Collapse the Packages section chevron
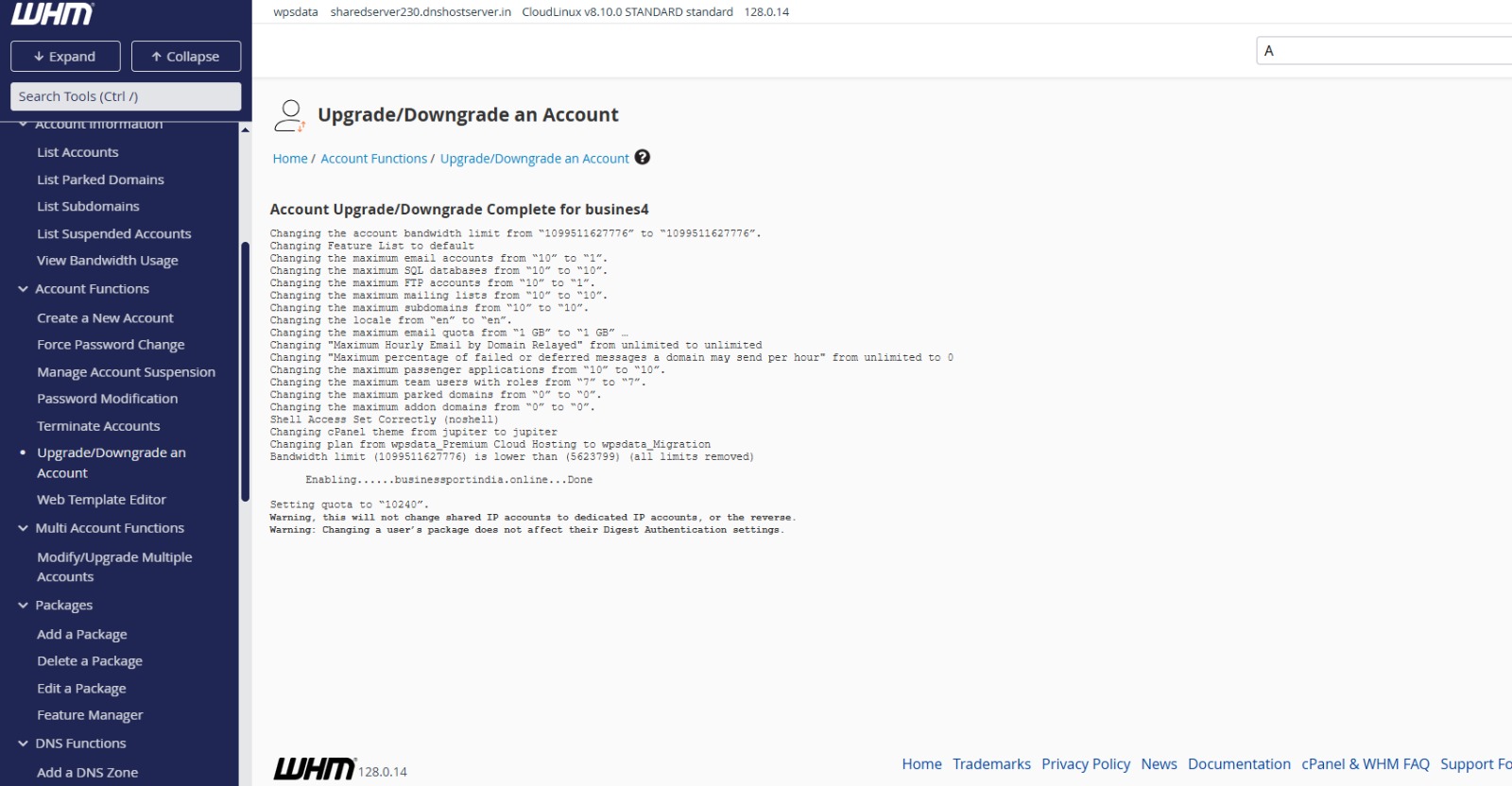The height and width of the screenshot is (786, 1512). 23,606
